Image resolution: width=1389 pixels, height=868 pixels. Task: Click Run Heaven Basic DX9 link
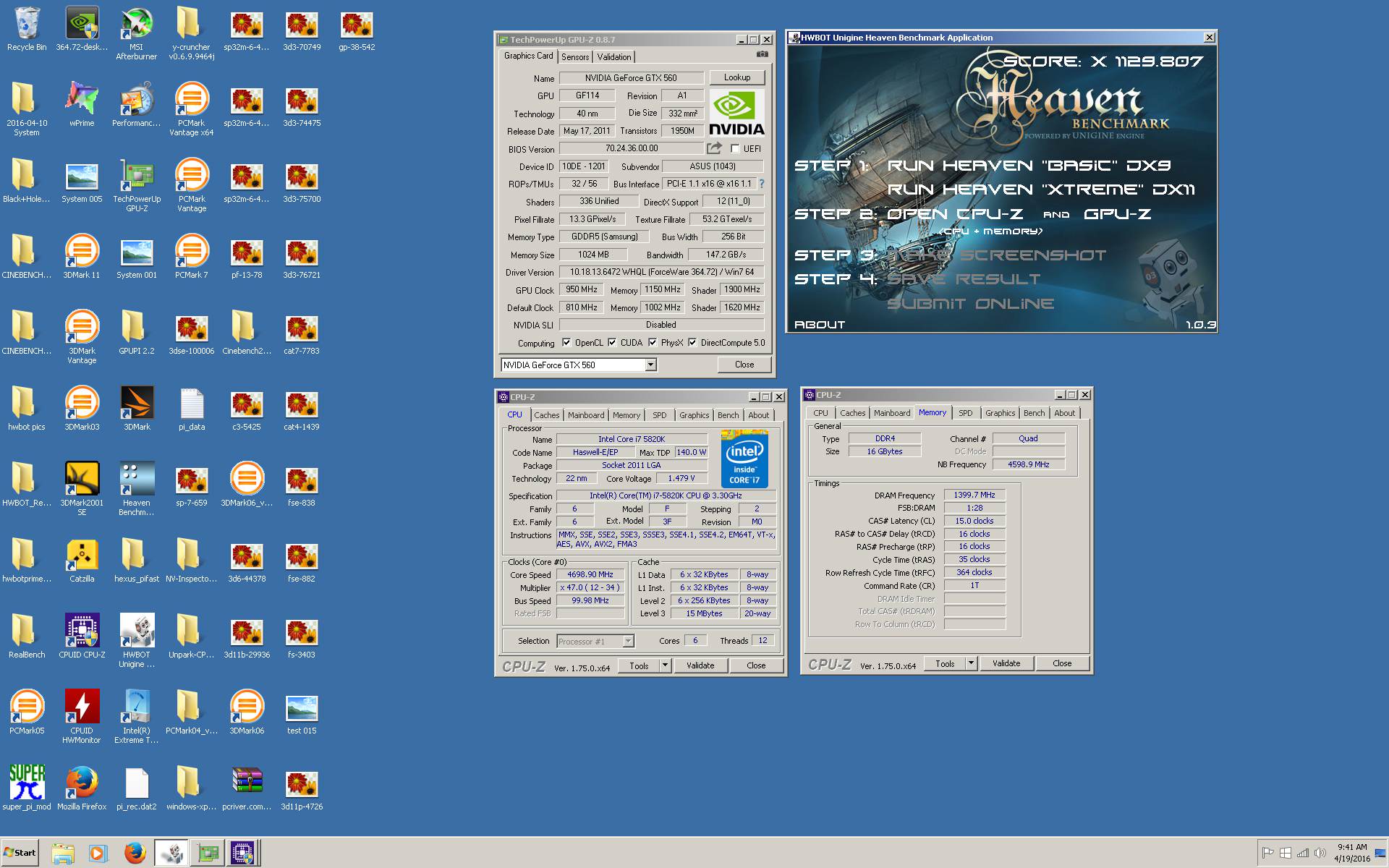tap(1029, 166)
